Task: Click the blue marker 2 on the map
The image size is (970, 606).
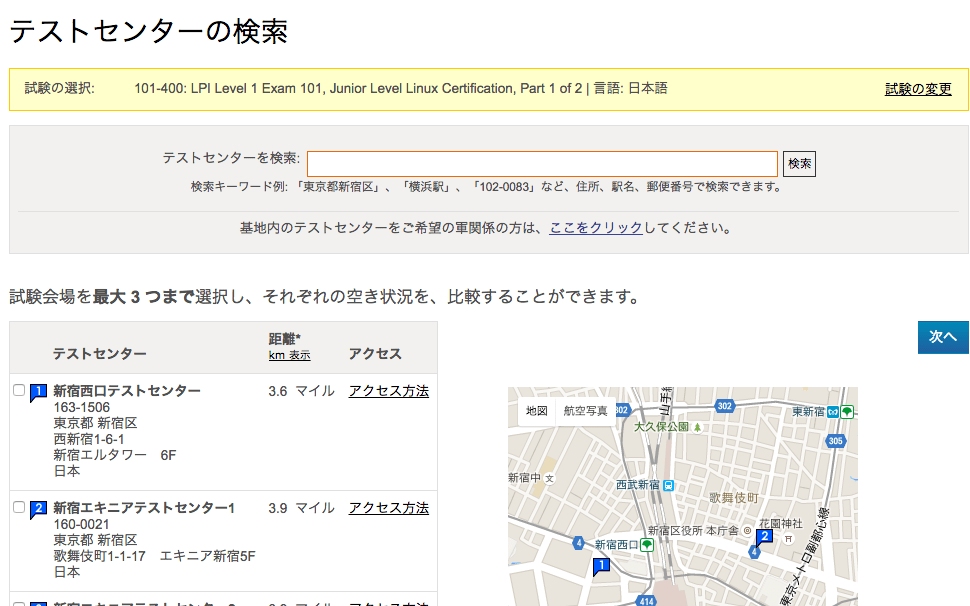Action: click(x=765, y=535)
